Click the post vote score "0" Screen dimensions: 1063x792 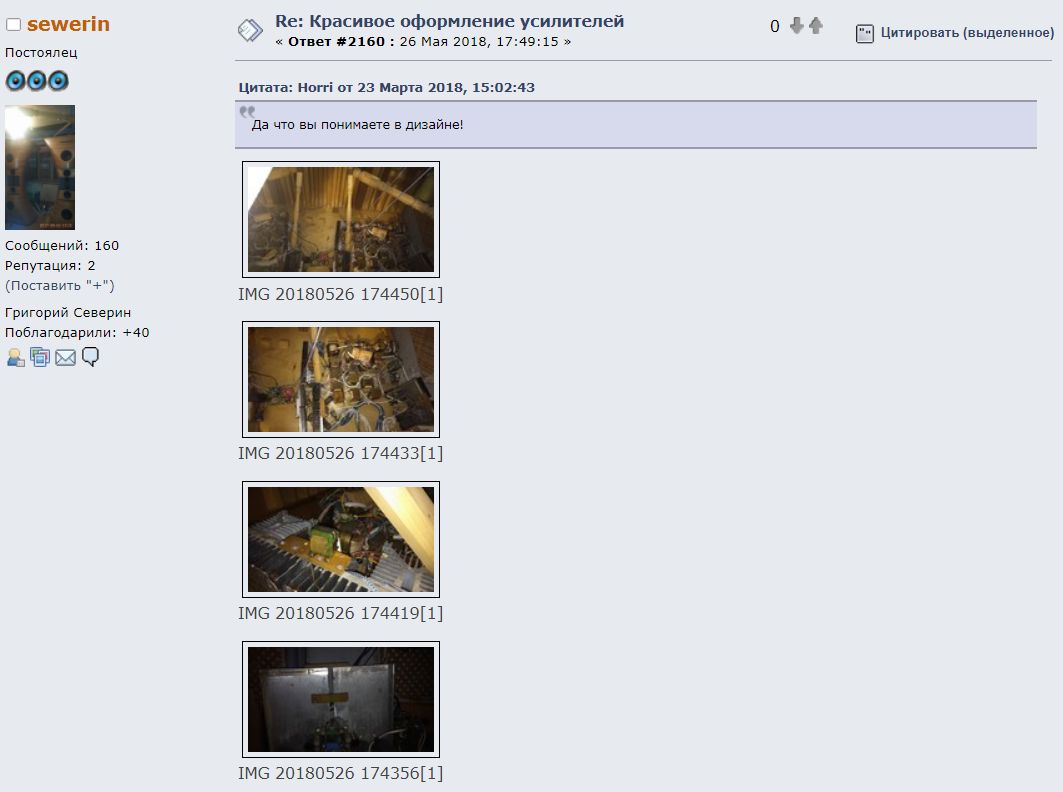(775, 26)
